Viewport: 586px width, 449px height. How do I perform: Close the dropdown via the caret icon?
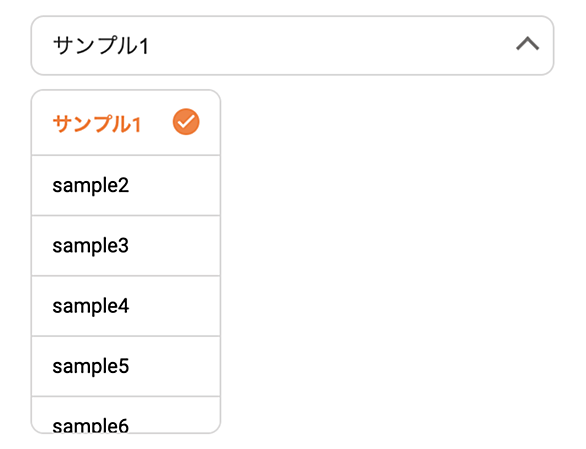click(x=527, y=44)
